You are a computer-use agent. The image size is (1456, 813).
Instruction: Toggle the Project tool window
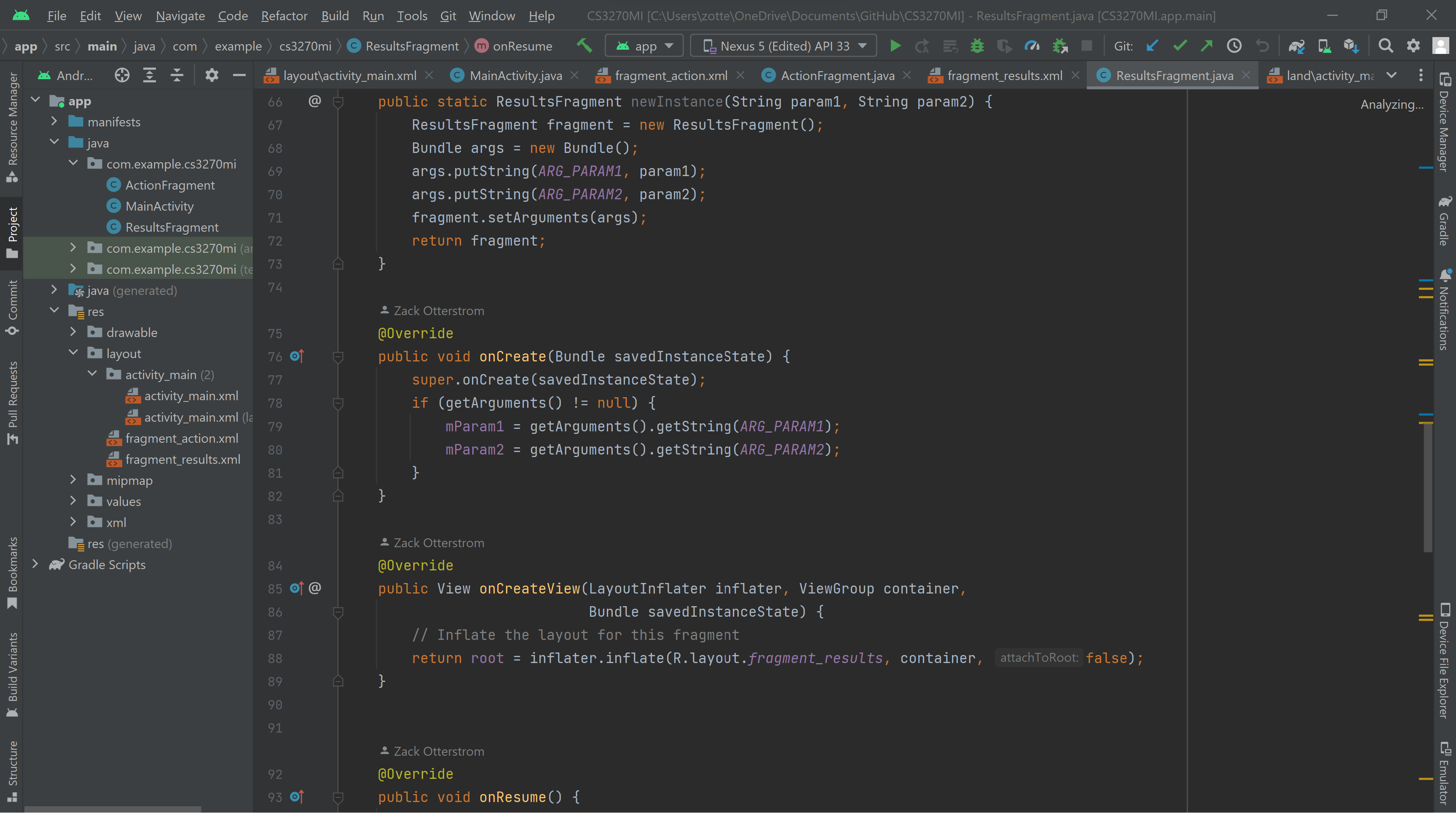tap(13, 233)
